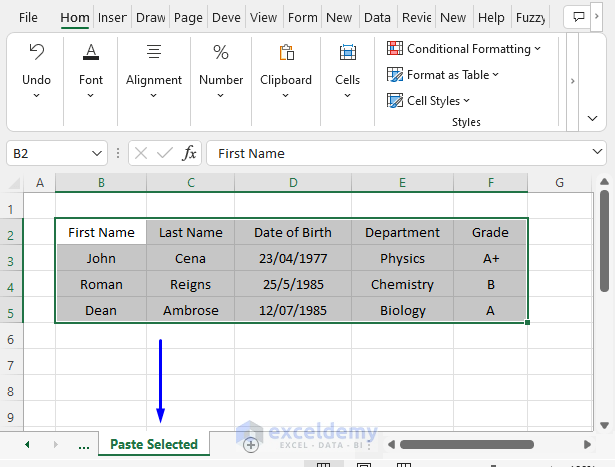615x467 pixels.
Task: Click the Cells group icon
Action: (347, 53)
